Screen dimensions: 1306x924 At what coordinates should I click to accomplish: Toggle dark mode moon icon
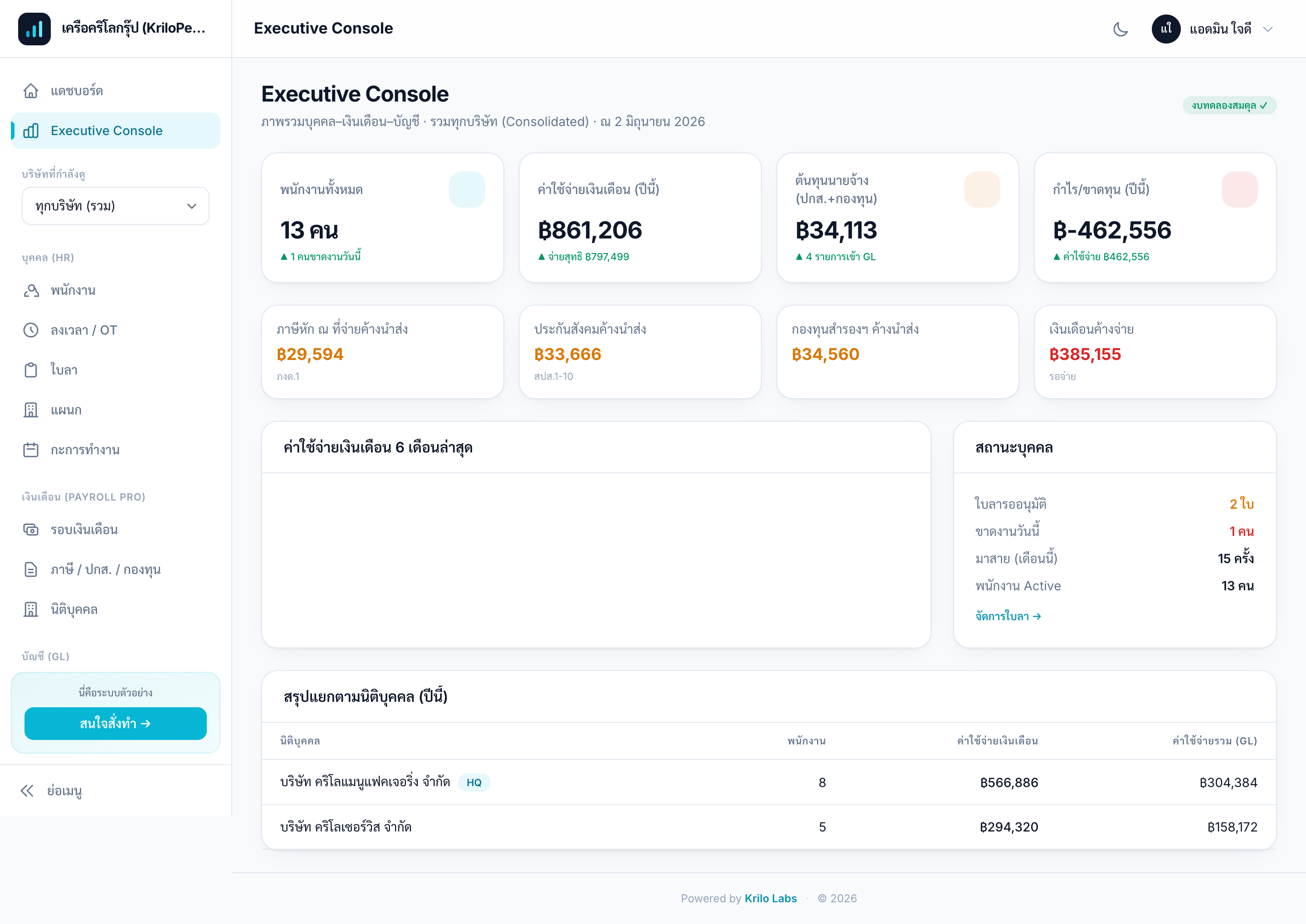click(1121, 29)
